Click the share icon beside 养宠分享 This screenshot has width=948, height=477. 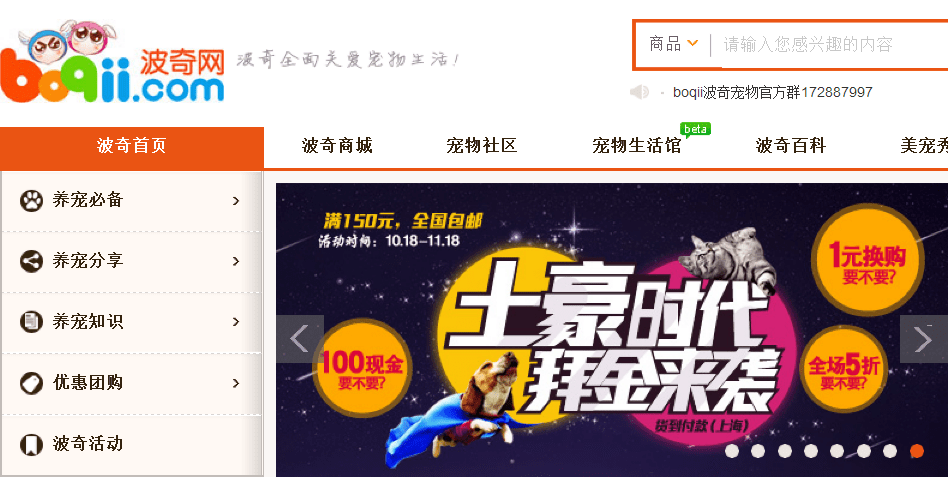(x=31, y=261)
